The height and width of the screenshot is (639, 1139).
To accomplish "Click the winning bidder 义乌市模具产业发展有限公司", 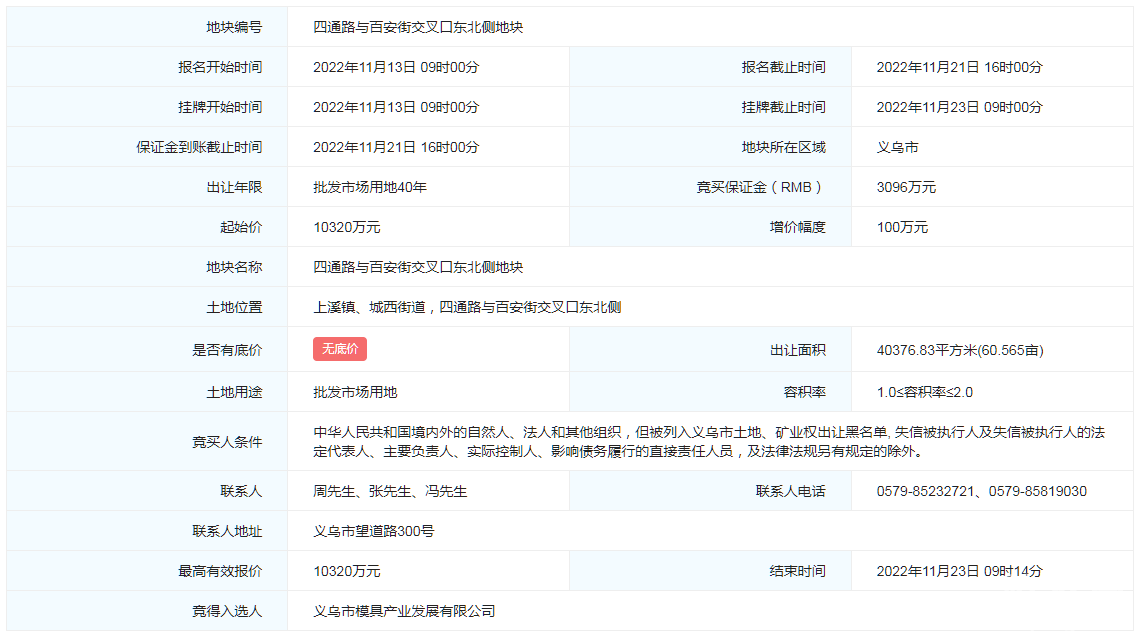I will [404, 611].
